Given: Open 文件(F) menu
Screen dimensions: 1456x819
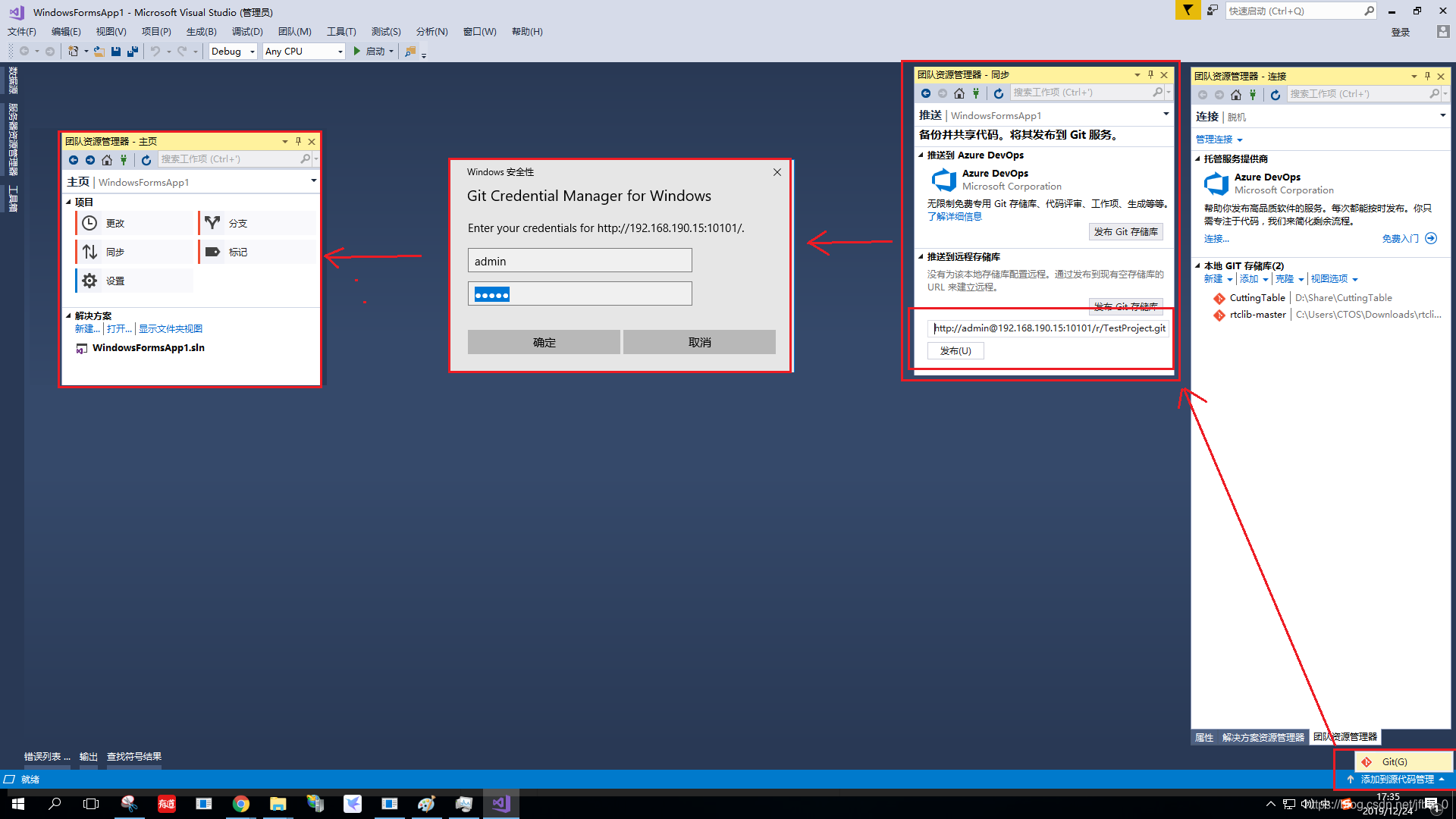Looking at the screenshot, I should tap(22, 32).
